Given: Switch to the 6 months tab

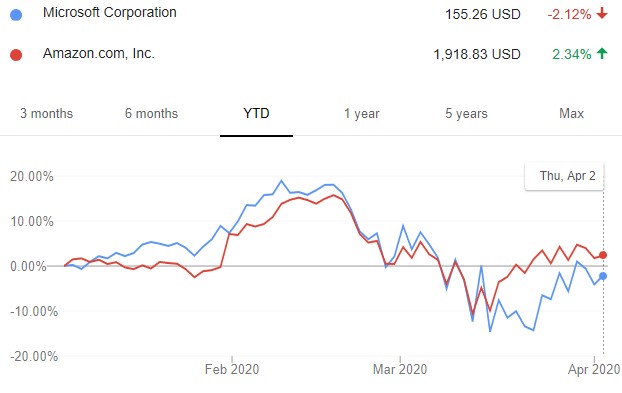Looking at the screenshot, I should (x=152, y=113).
